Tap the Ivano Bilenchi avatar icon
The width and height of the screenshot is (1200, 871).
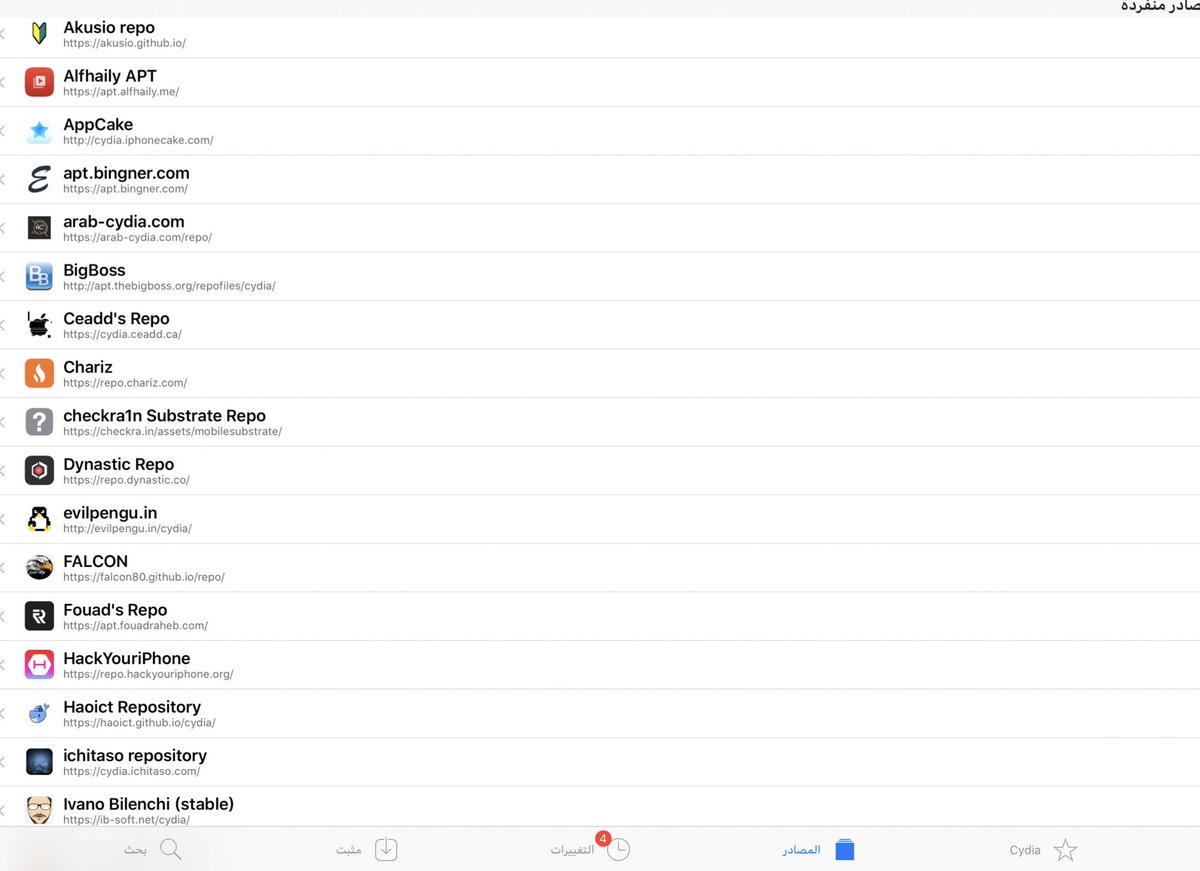(39, 810)
